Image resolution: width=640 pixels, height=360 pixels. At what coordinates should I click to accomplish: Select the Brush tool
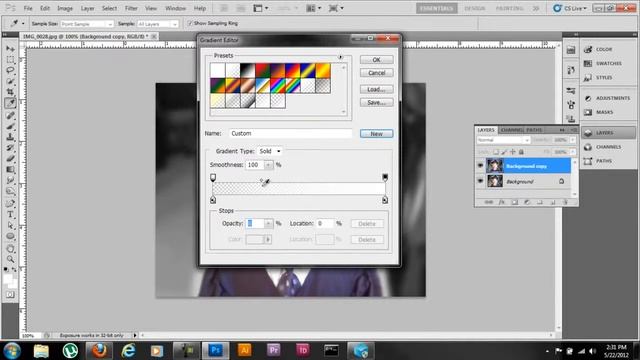10,127
